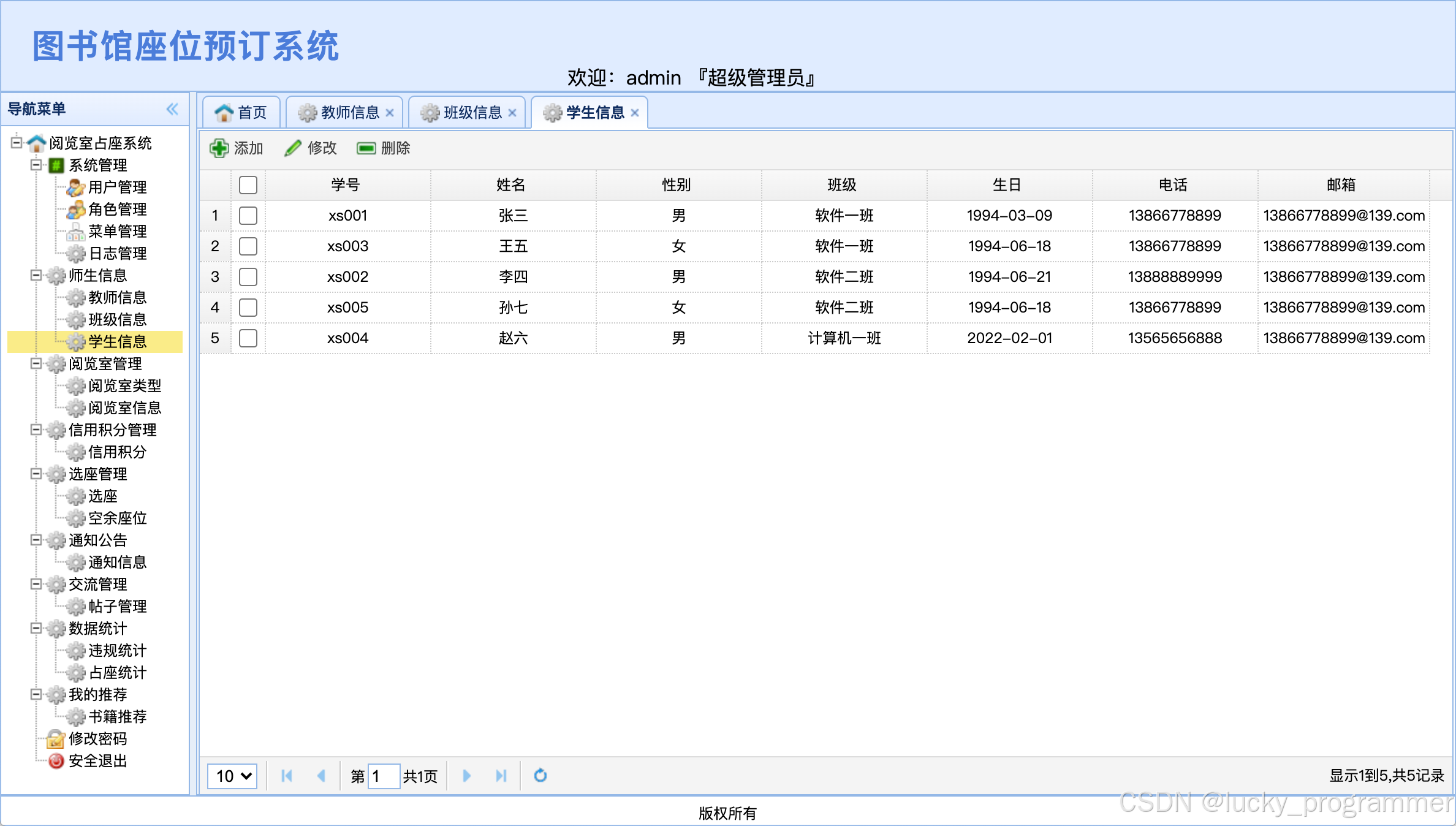This screenshot has height=826, width=1456.
Task: Click the green plus Add icon
Action: click(219, 148)
